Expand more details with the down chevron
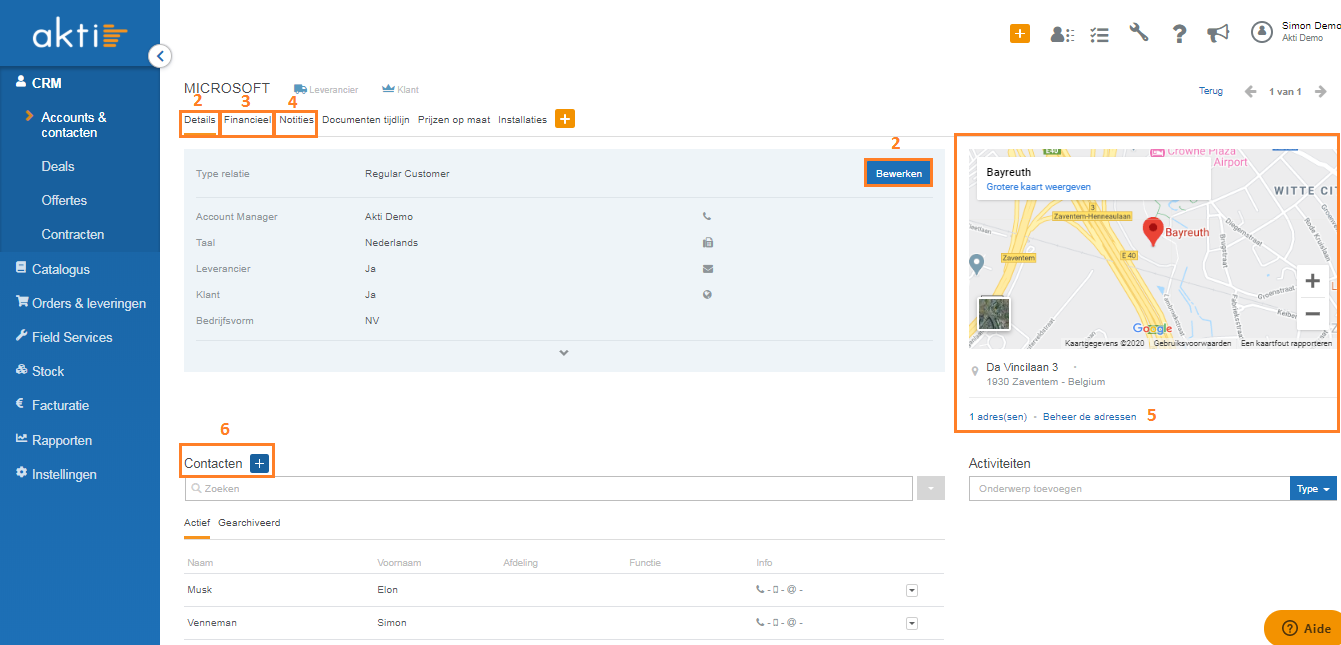 point(564,353)
